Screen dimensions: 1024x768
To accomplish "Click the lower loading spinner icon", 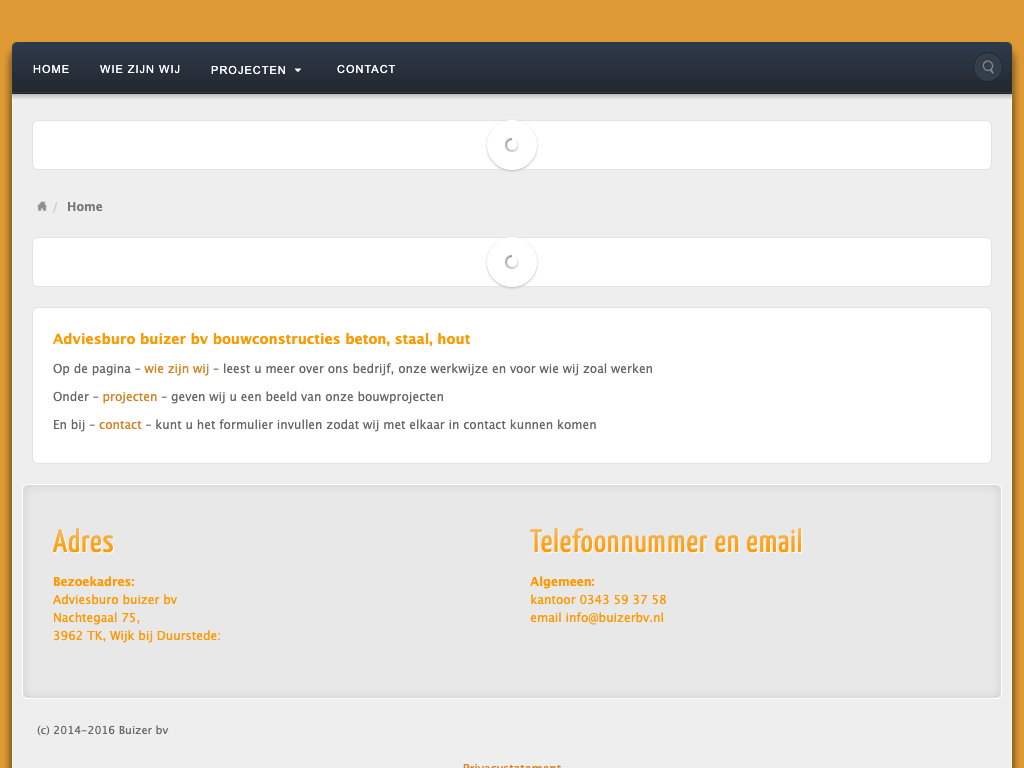I will (x=512, y=262).
